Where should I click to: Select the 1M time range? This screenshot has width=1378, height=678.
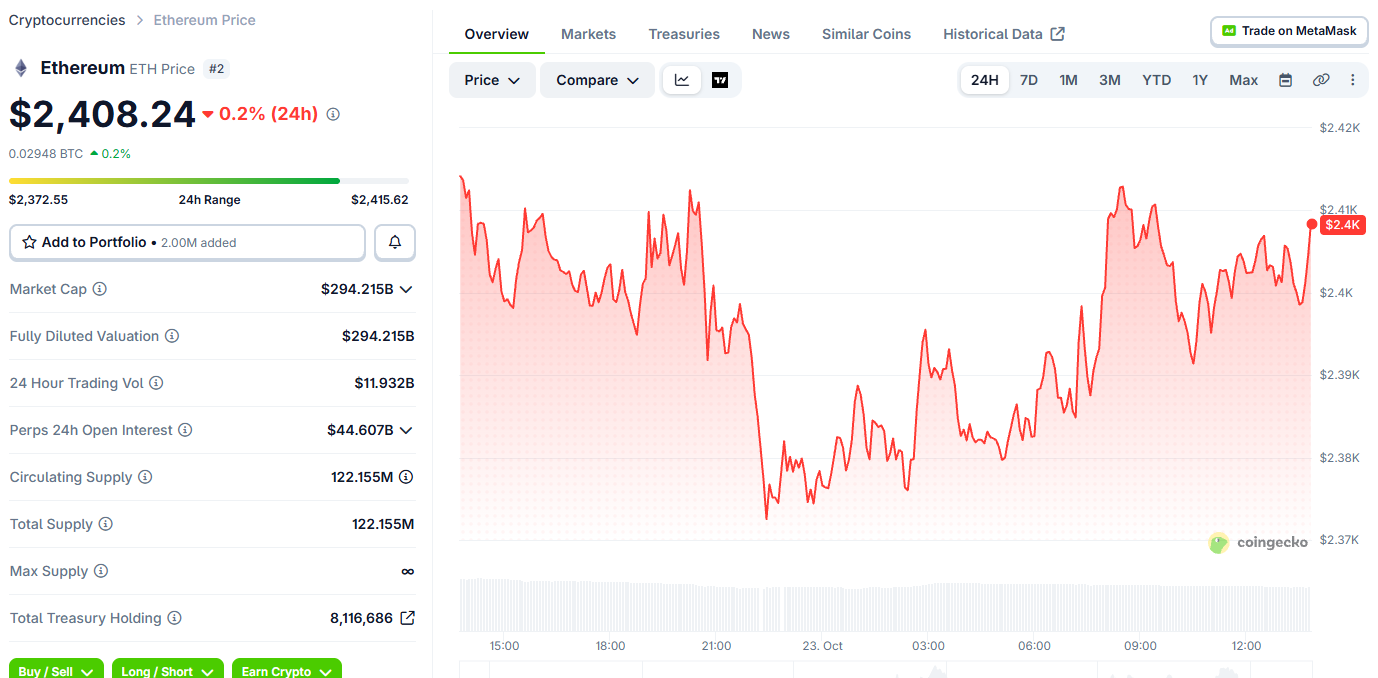coord(1068,80)
